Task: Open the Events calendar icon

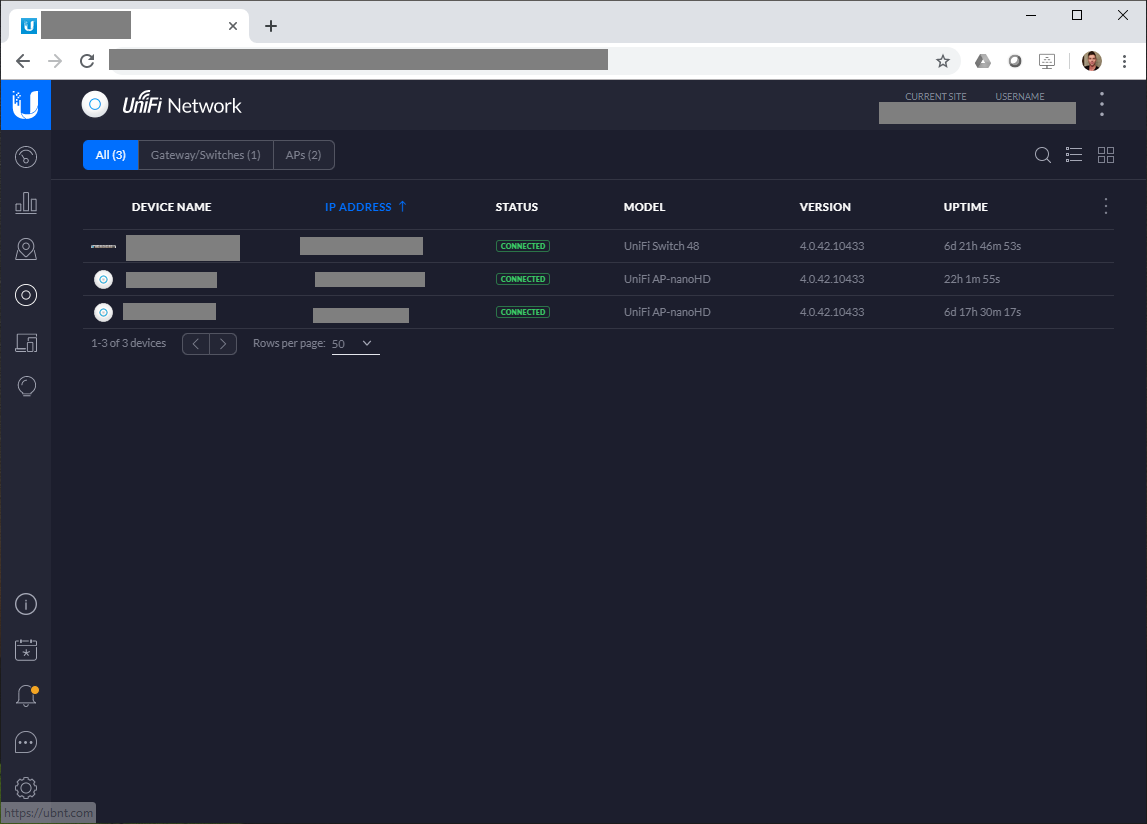Action: pos(26,650)
